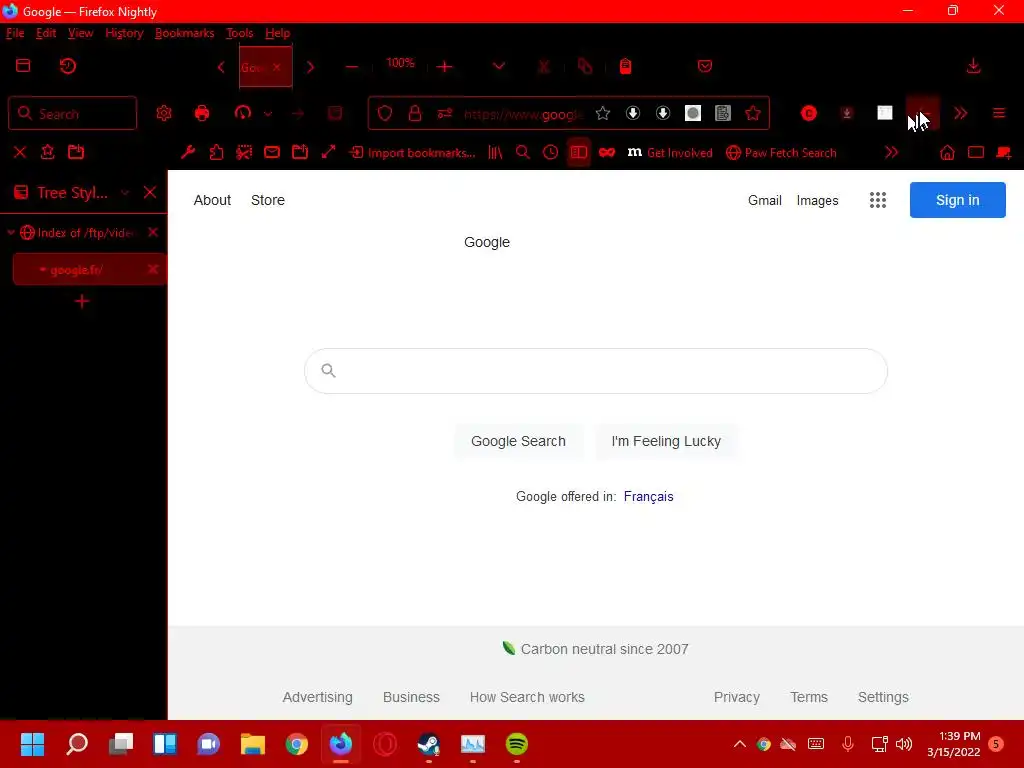The width and height of the screenshot is (1024, 768).
Task: Click the history clock-arrow icon
Action: pyautogui.click(x=67, y=66)
